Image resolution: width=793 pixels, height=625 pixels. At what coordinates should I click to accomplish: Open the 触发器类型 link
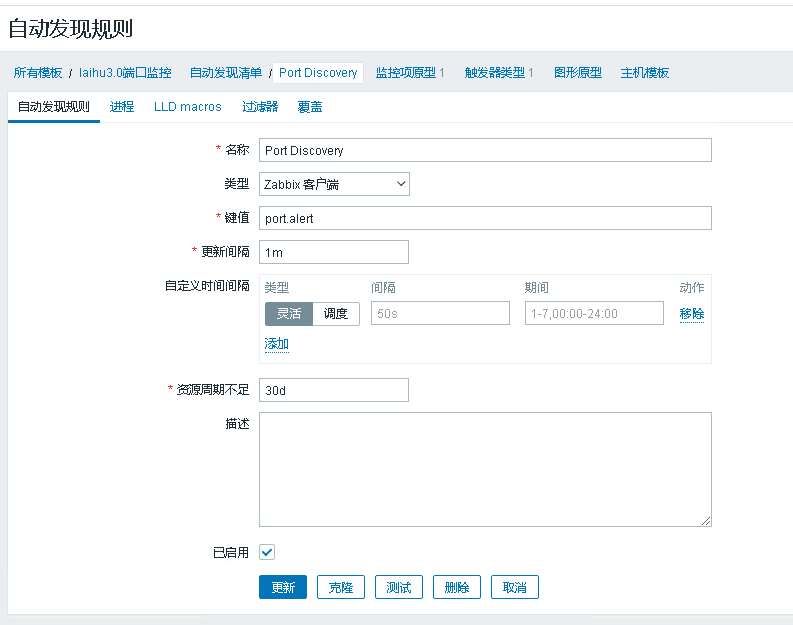pos(499,73)
